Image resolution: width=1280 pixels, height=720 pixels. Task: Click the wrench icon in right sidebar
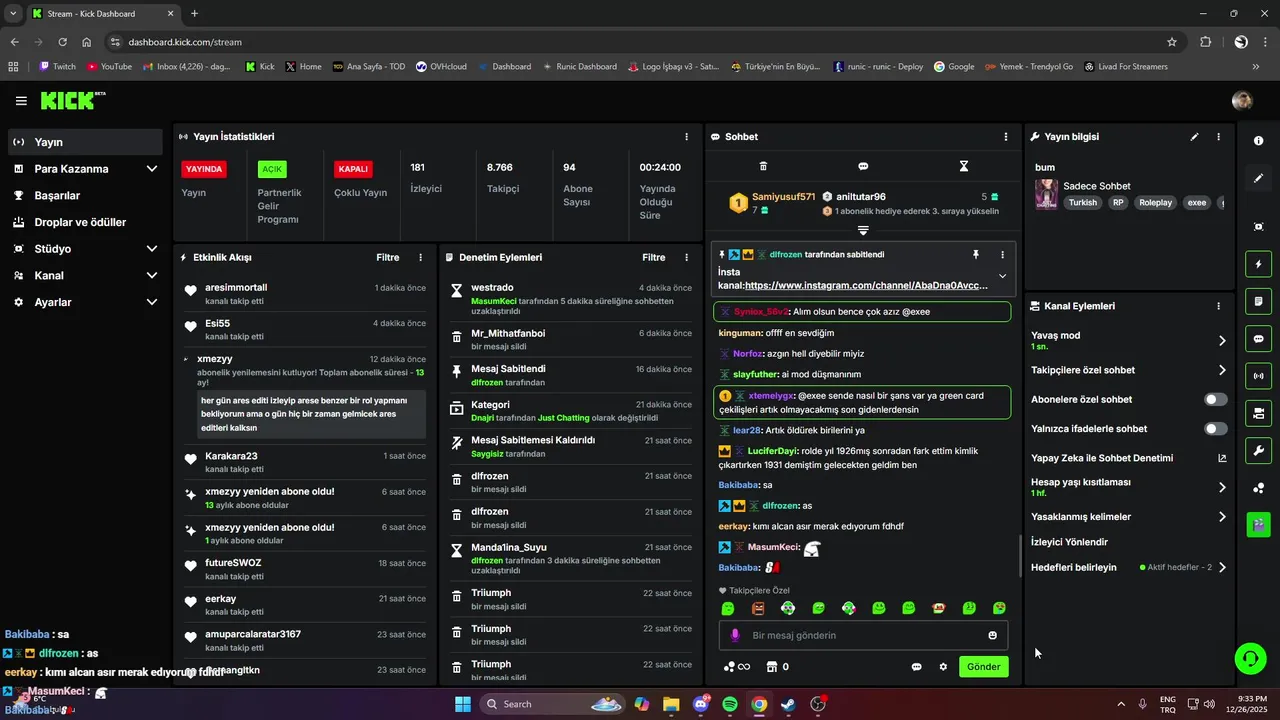(1258, 450)
